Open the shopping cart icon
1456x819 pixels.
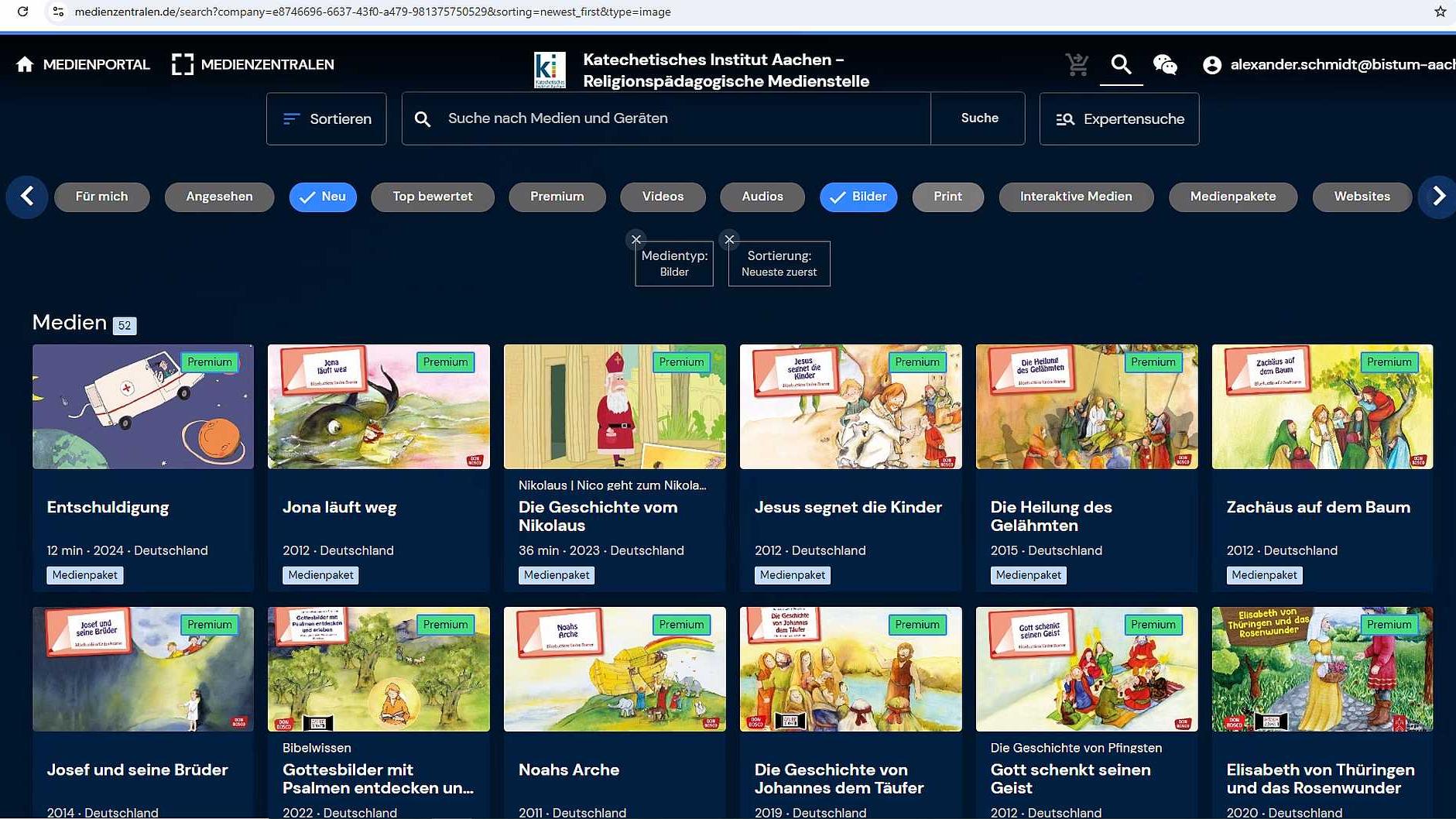click(1077, 64)
